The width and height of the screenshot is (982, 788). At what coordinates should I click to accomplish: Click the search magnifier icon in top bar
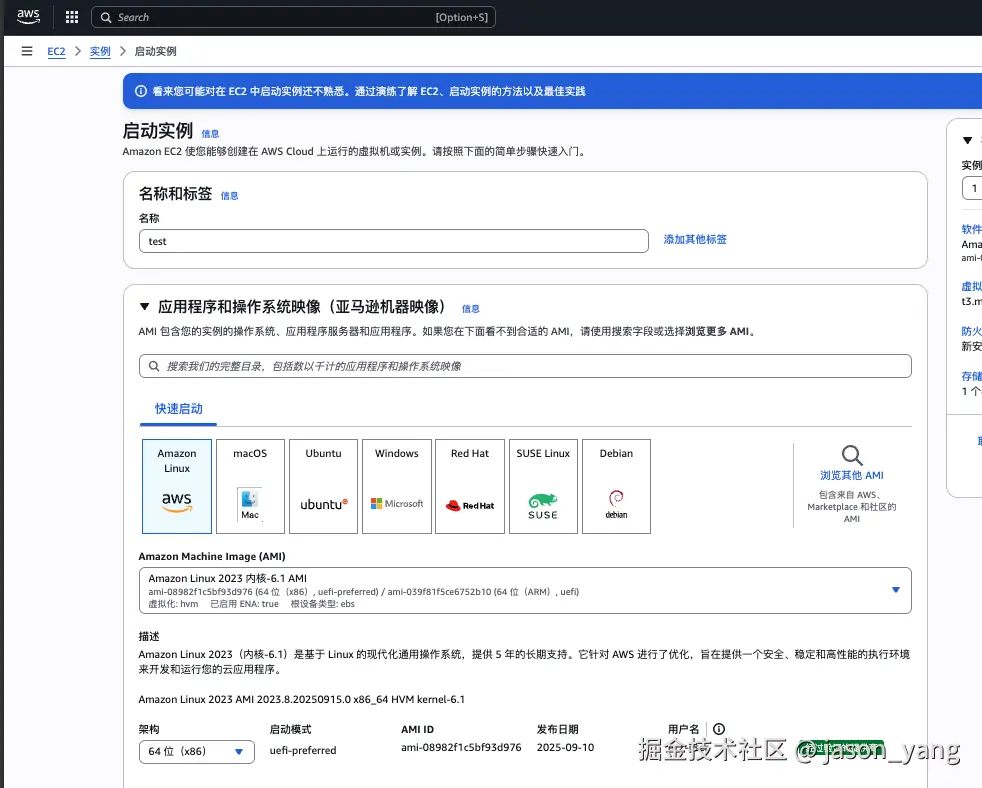(106, 18)
